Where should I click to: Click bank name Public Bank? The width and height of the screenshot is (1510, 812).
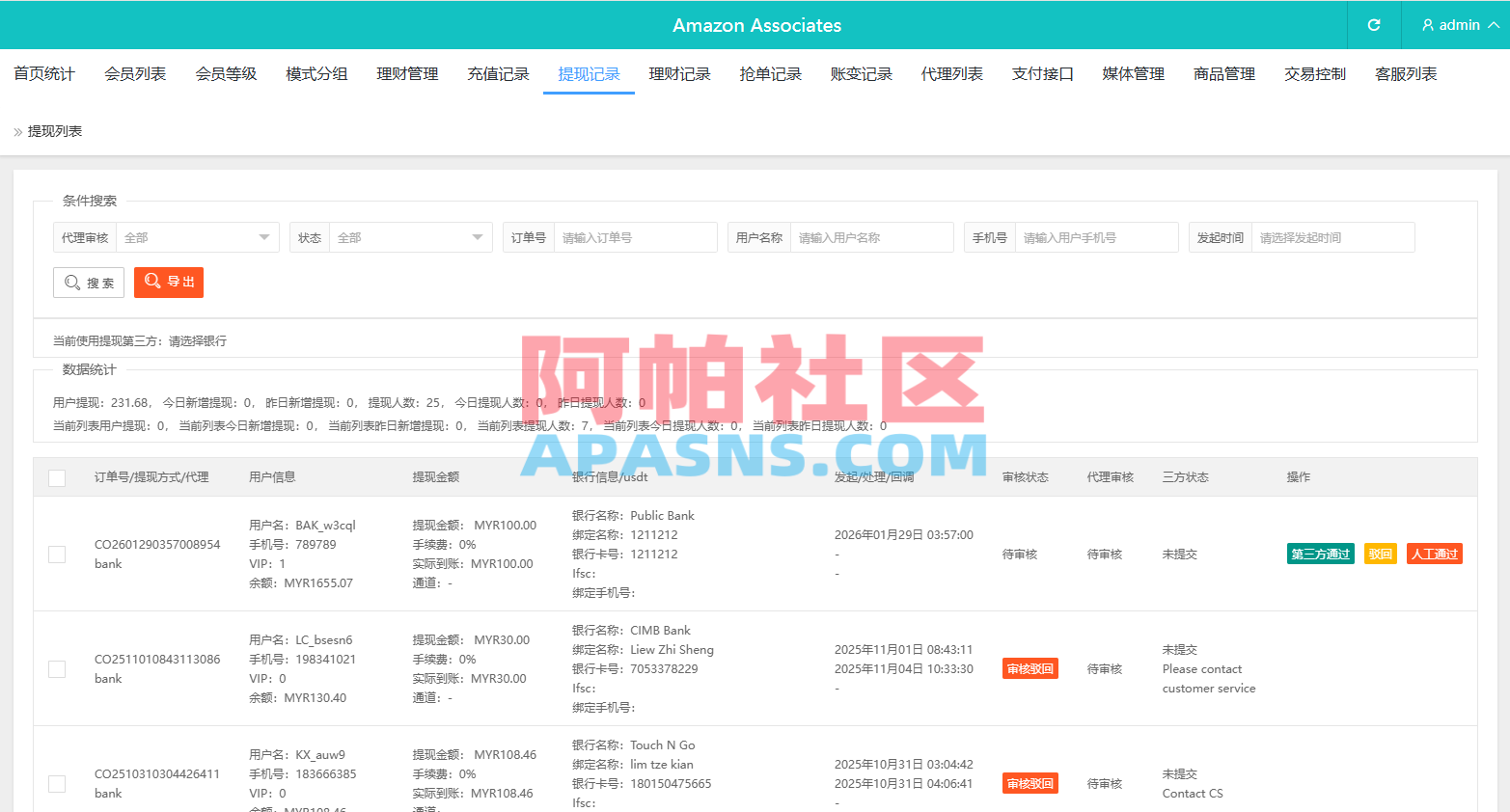click(662, 516)
